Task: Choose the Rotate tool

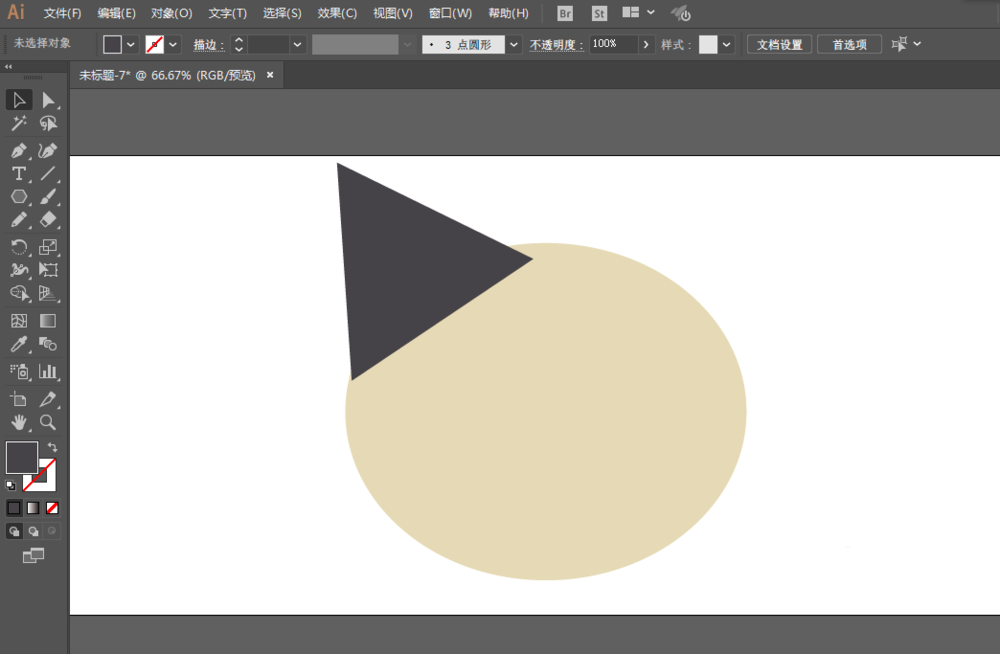Action: click(x=18, y=246)
